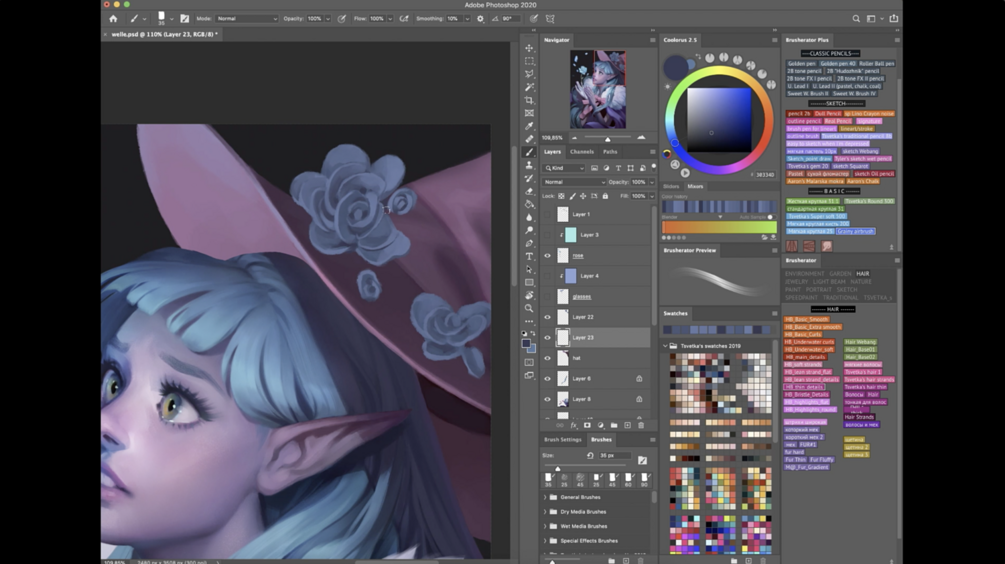Select the Eyedropper tool
The height and width of the screenshot is (564, 1005).
[x=529, y=126]
